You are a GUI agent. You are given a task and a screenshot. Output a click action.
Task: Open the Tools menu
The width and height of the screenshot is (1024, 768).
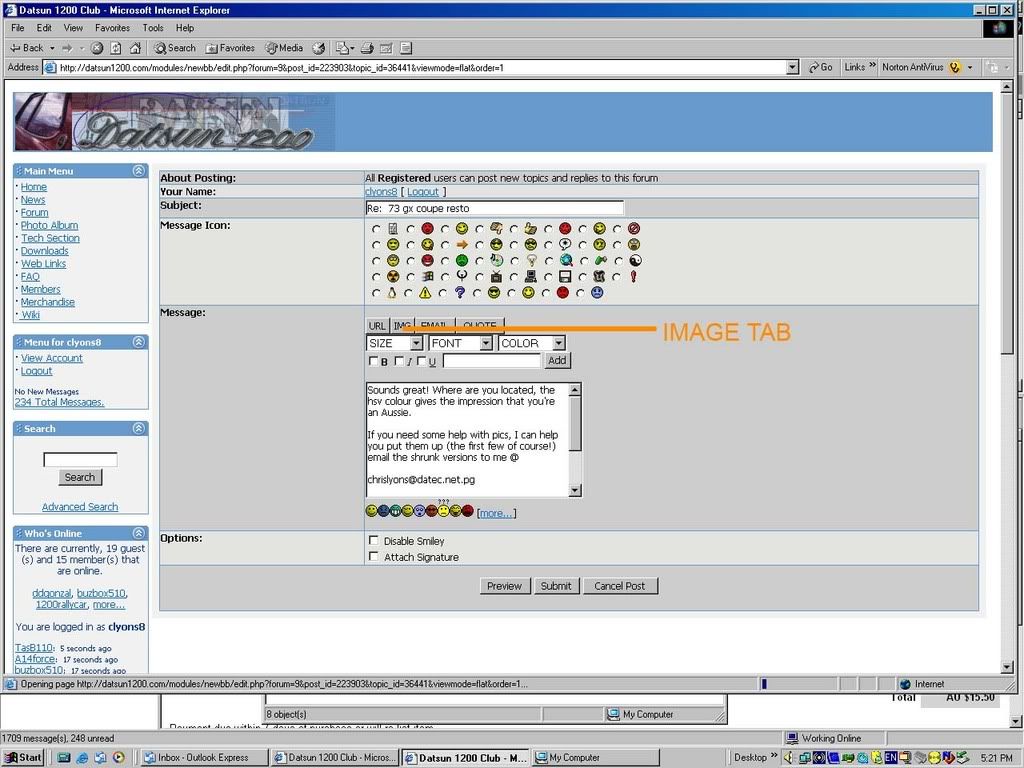click(152, 28)
